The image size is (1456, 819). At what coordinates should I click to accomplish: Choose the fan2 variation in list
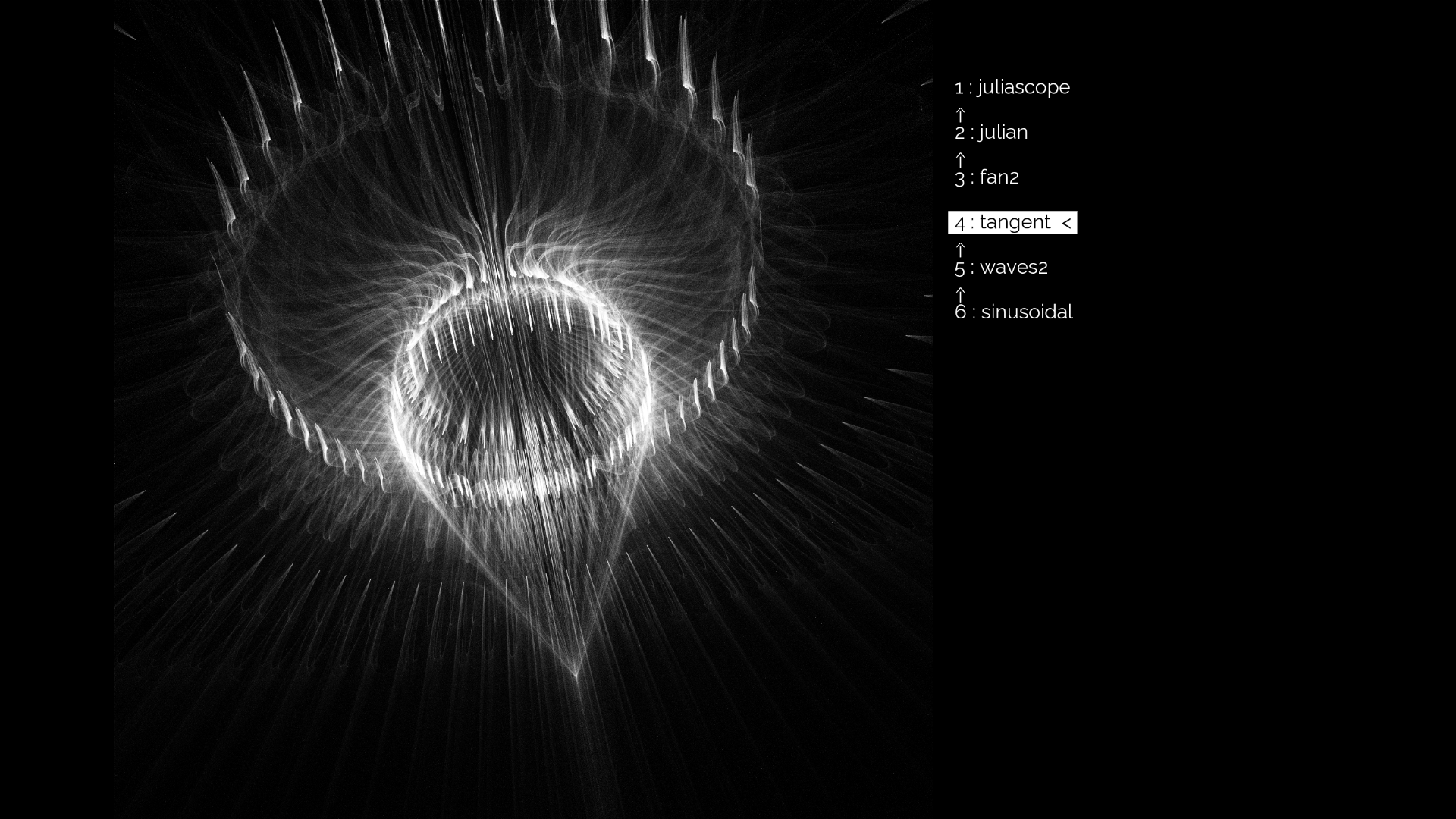(999, 177)
